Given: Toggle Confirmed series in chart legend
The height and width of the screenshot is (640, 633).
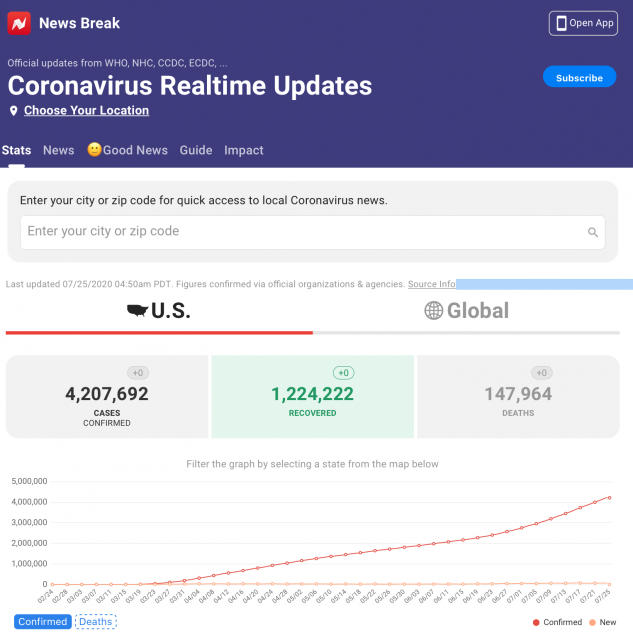Looking at the screenshot, I should (x=556, y=622).
